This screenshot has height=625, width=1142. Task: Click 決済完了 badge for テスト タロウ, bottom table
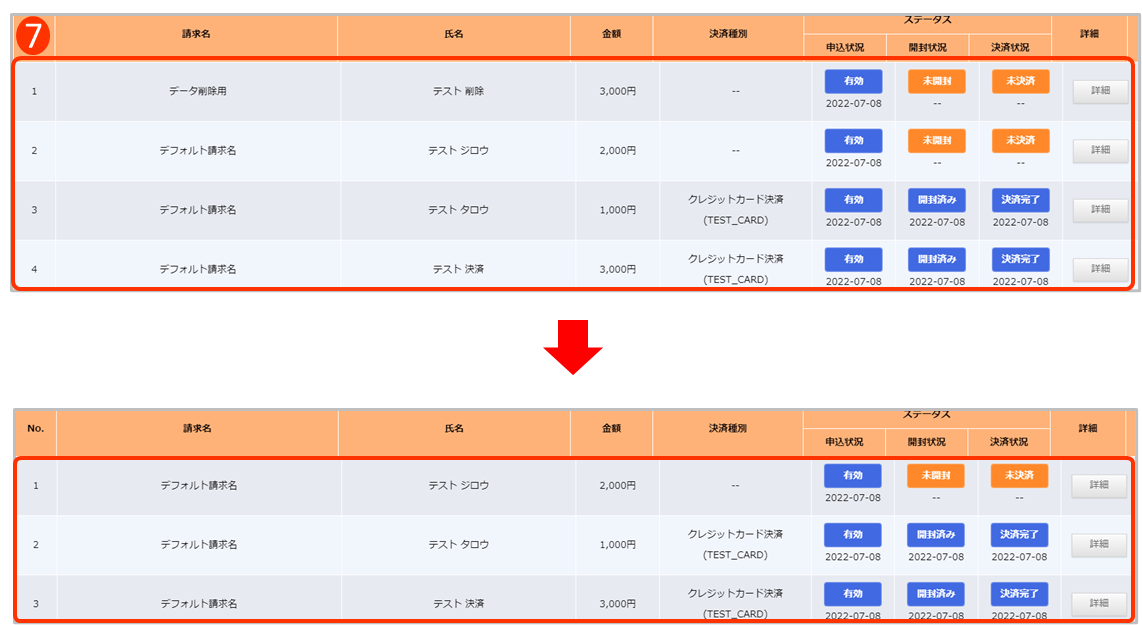(1019, 534)
